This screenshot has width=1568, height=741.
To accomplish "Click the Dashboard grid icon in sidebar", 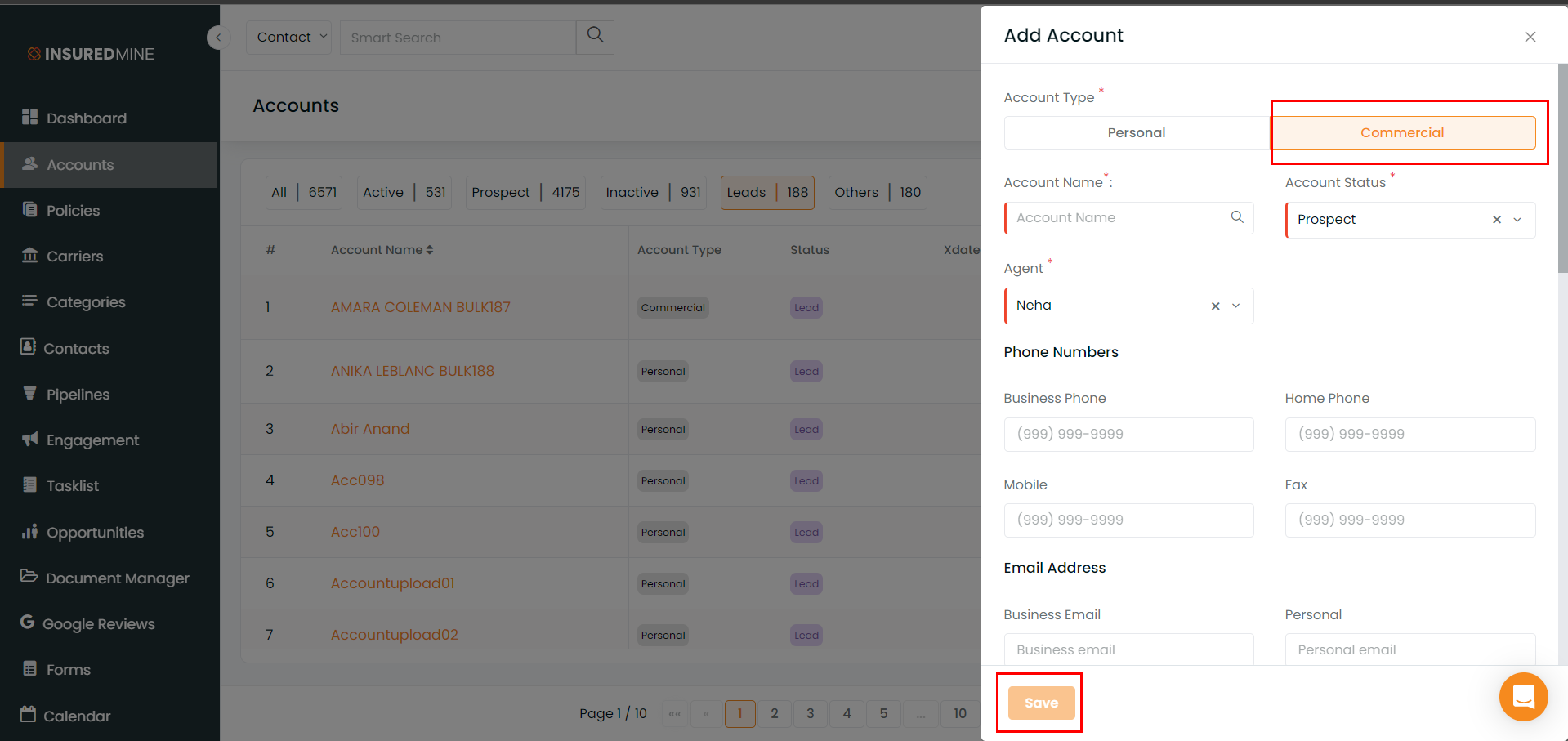I will point(30,117).
